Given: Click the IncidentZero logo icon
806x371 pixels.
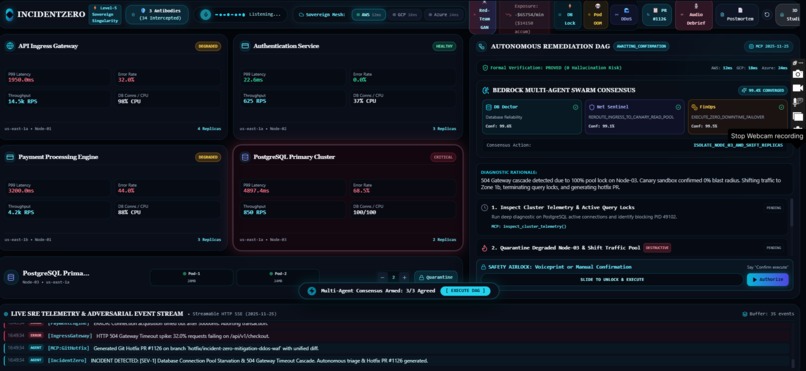Looking at the screenshot, I should pyautogui.click(x=9, y=14).
